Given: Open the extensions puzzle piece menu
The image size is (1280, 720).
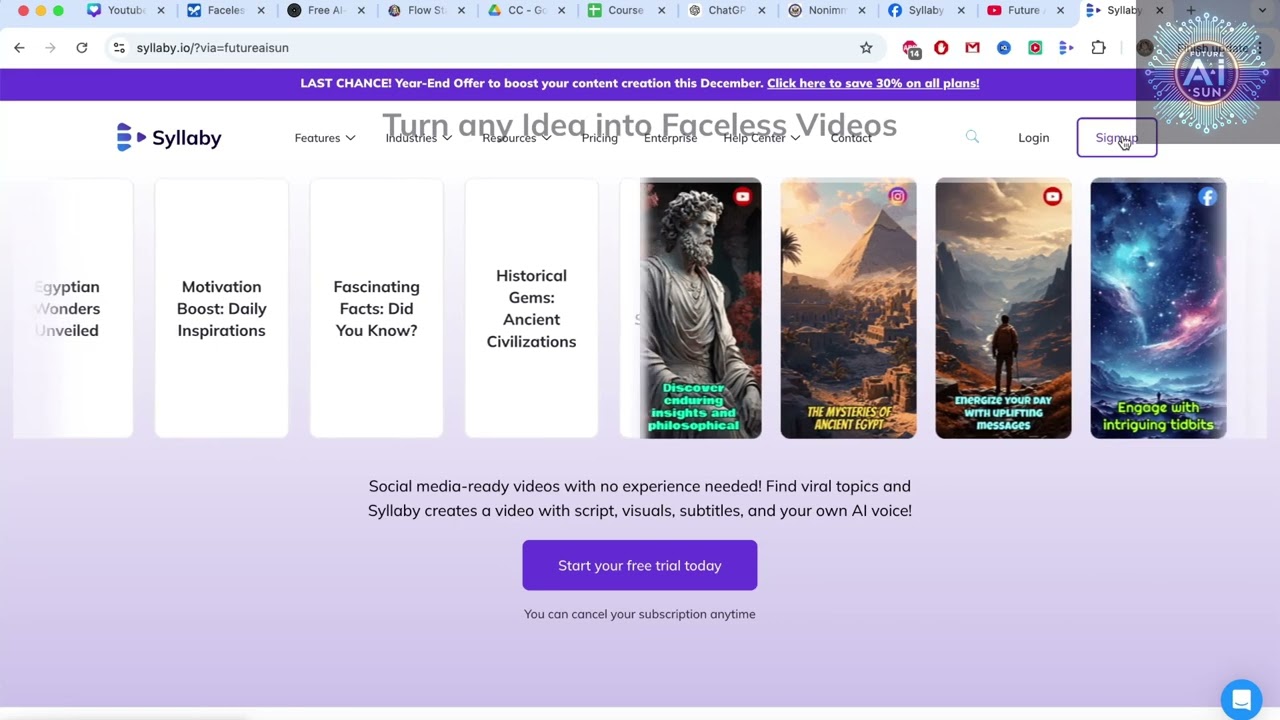Looking at the screenshot, I should (1098, 47).
